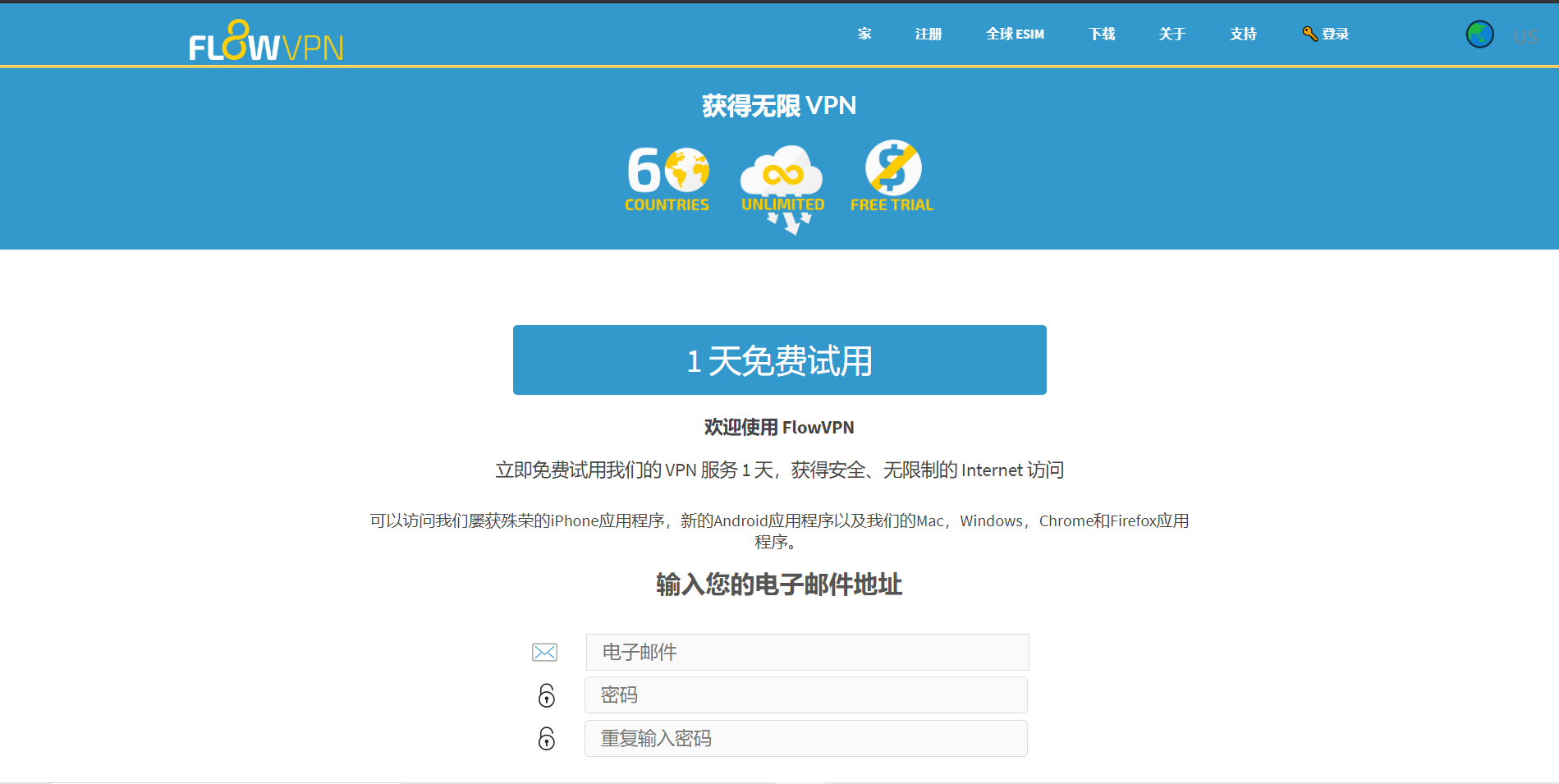The height and width of the screenshot is (784, 1559).
Task: Click the 电子邮件 input field
Action: click(806, 652)
